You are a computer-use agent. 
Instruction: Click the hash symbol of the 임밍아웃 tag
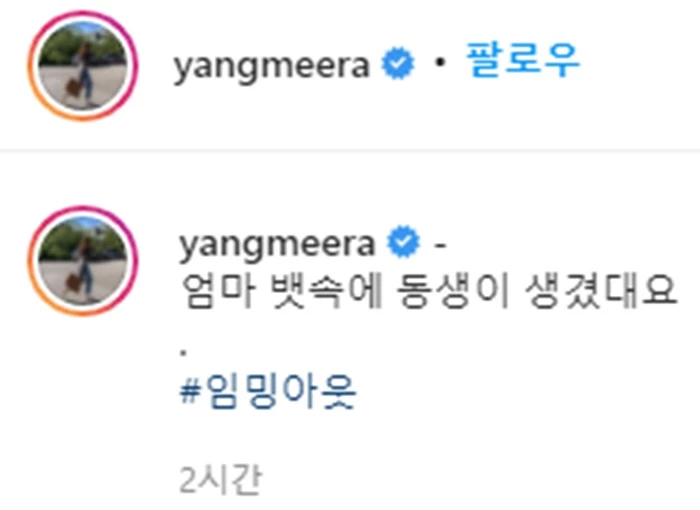click(x=188, y=393)
